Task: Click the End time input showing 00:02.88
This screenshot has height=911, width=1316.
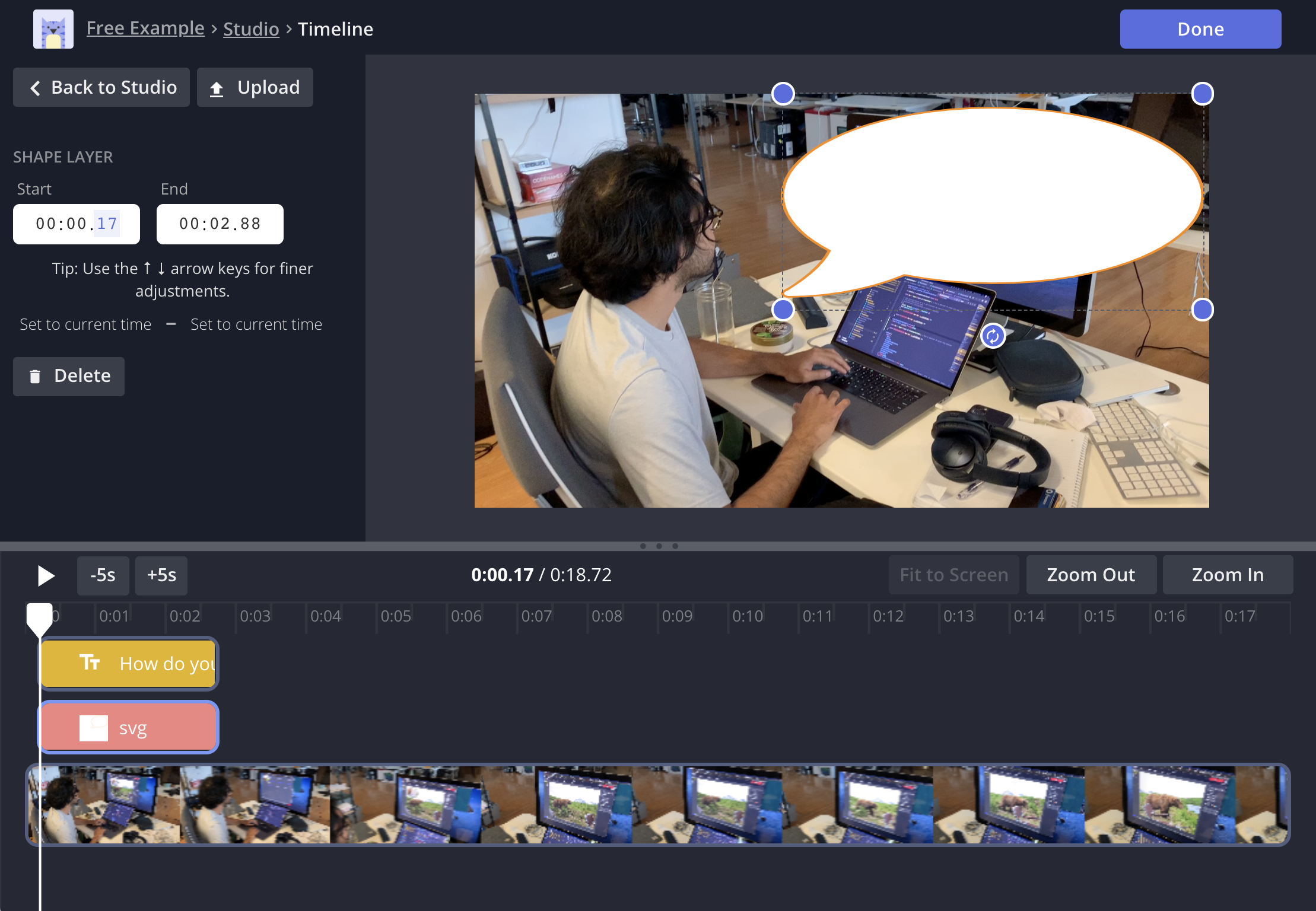Action: coord(220,224)
